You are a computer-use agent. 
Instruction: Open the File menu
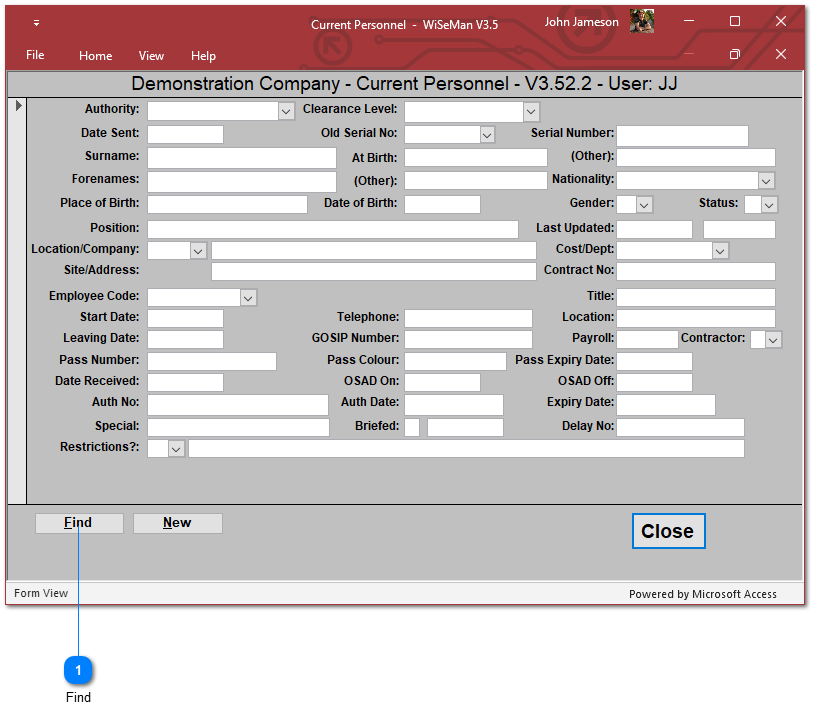click(x=35, y=55)
